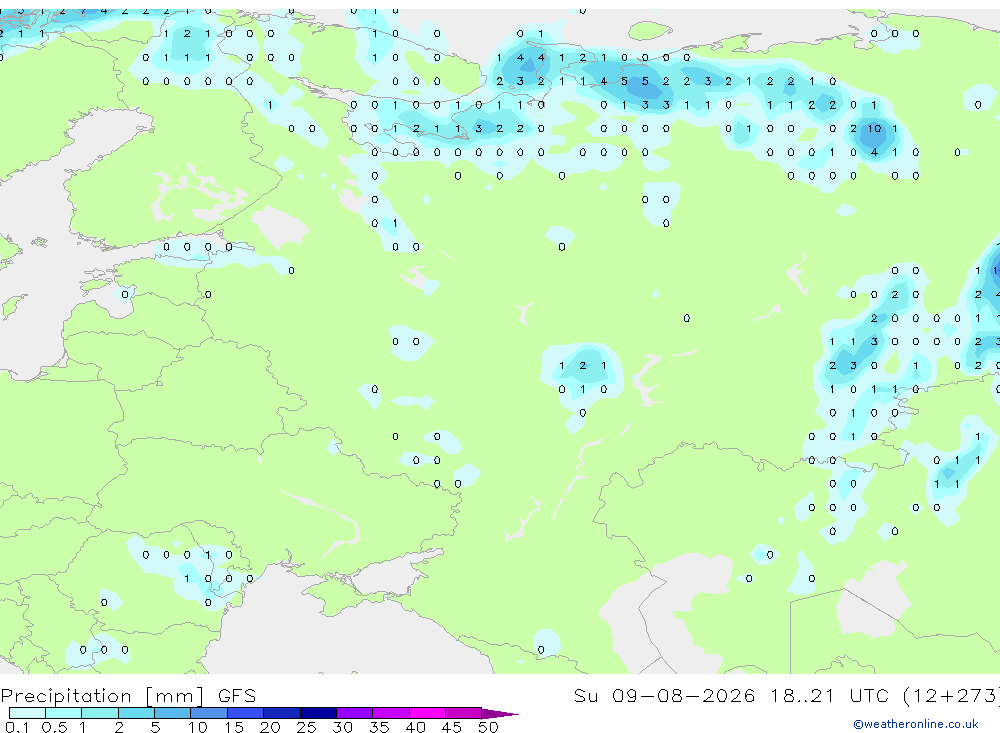
Task: Click the purple arrow tip above 50 mm
Action: (x=500, y=713)
